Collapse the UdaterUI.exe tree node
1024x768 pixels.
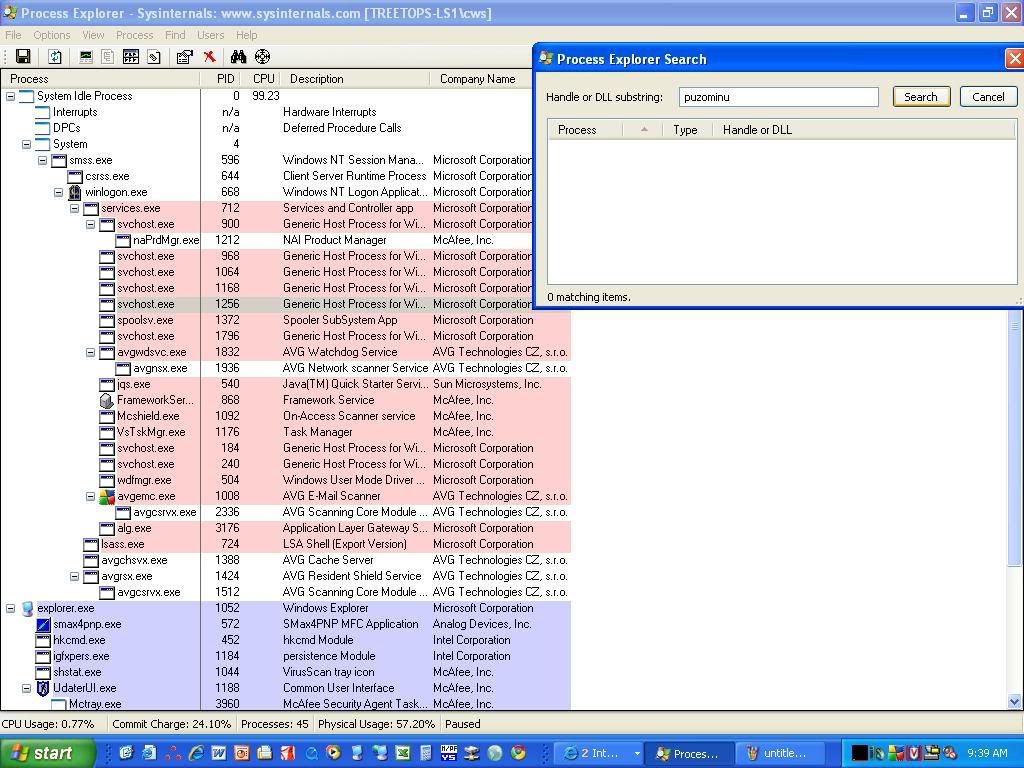coord(26,688)
